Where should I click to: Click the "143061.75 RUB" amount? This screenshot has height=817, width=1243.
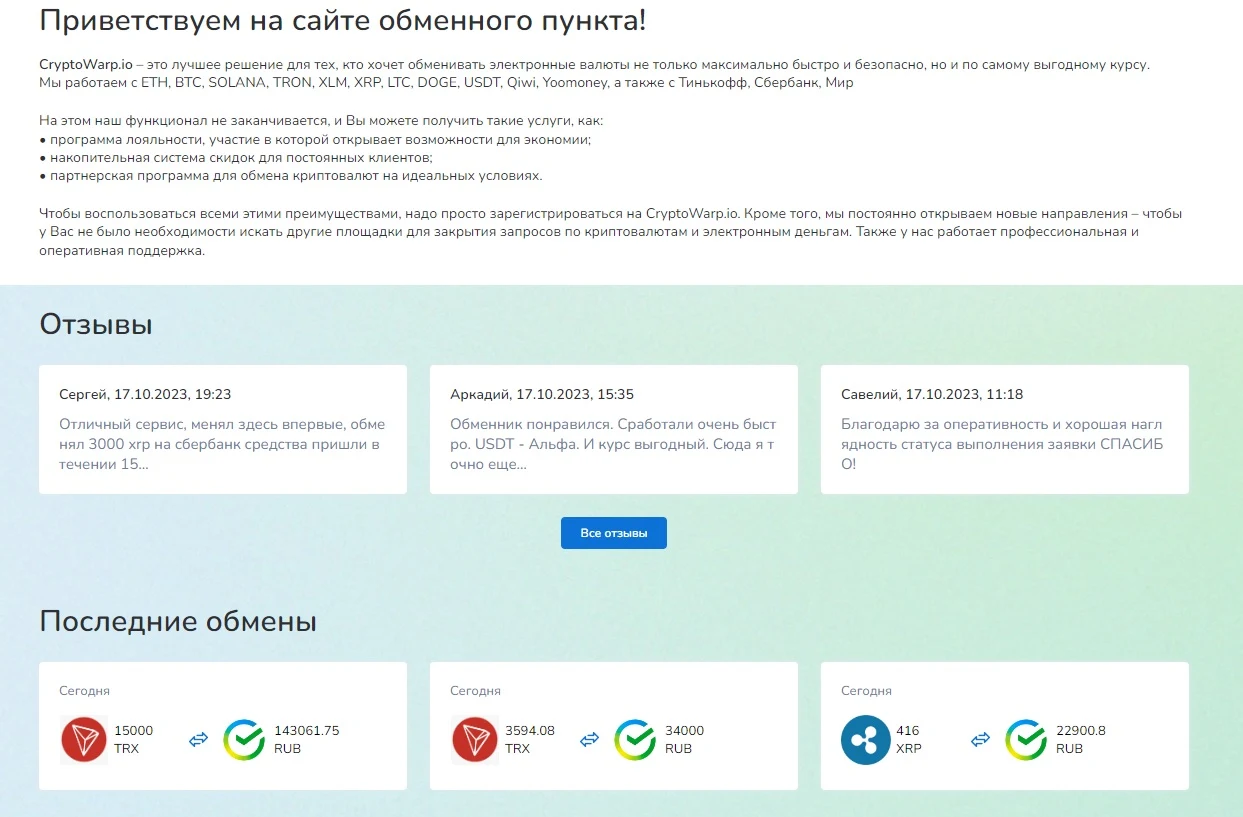point(307,740)
